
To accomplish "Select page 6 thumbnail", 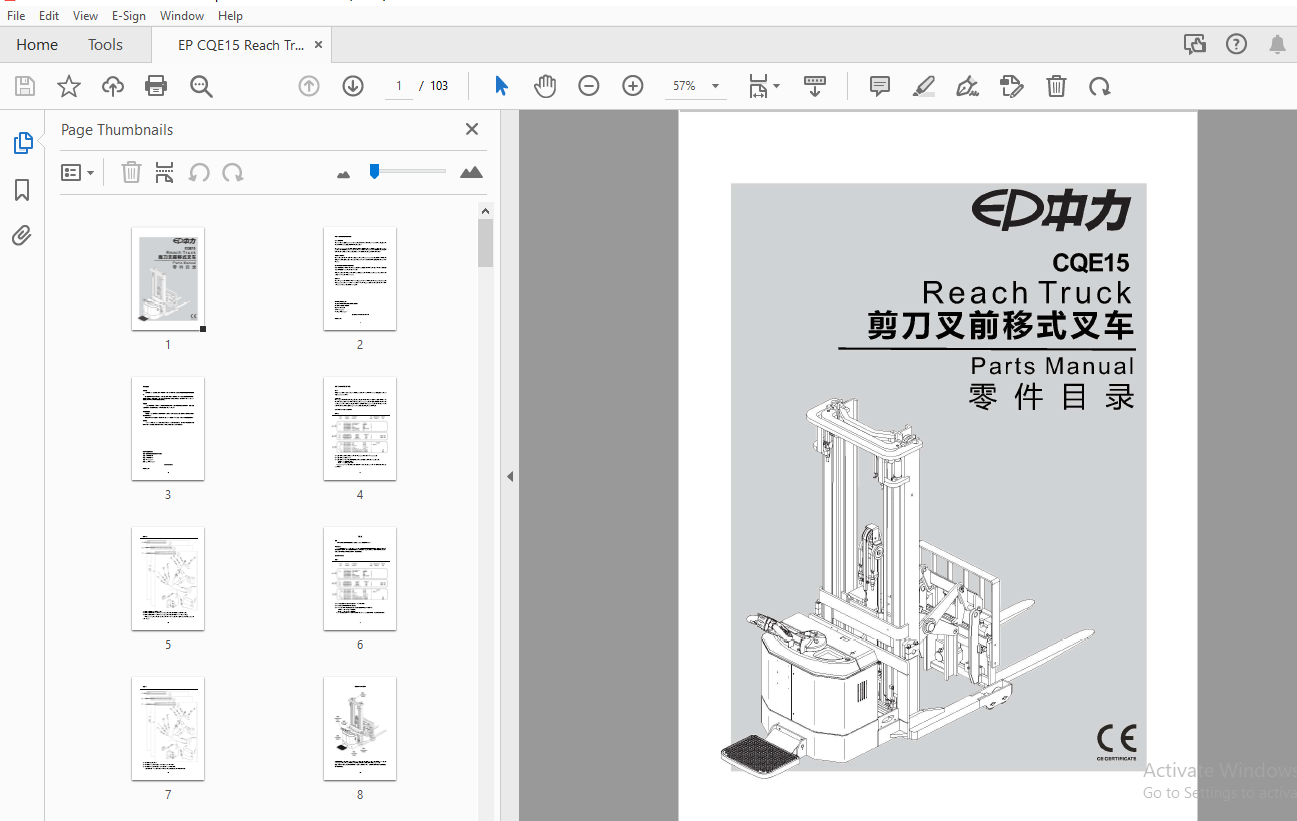I will pos(360,579).
